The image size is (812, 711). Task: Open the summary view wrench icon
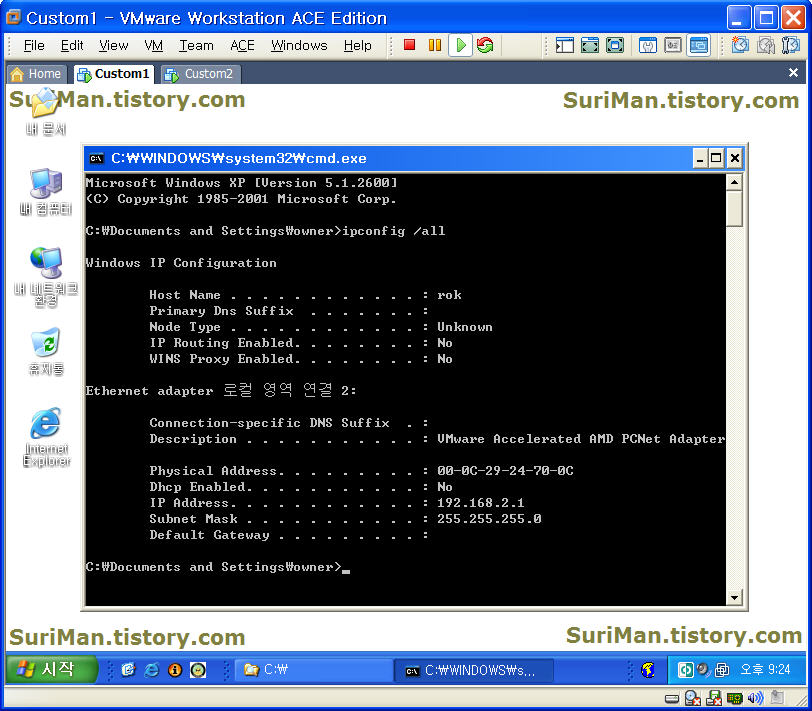click(647, 46)
